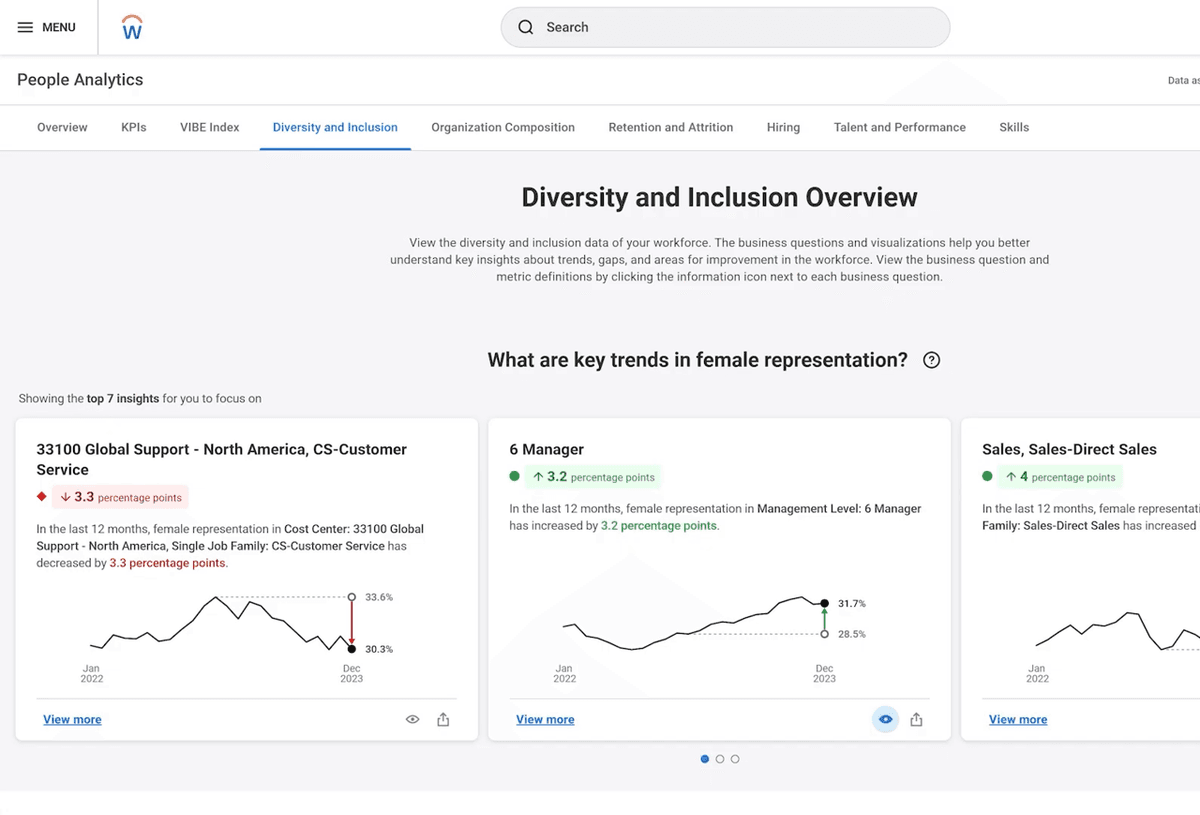This screenshot has height=815, width=1200.
Task: Click into the Search field
Action: 725,27
